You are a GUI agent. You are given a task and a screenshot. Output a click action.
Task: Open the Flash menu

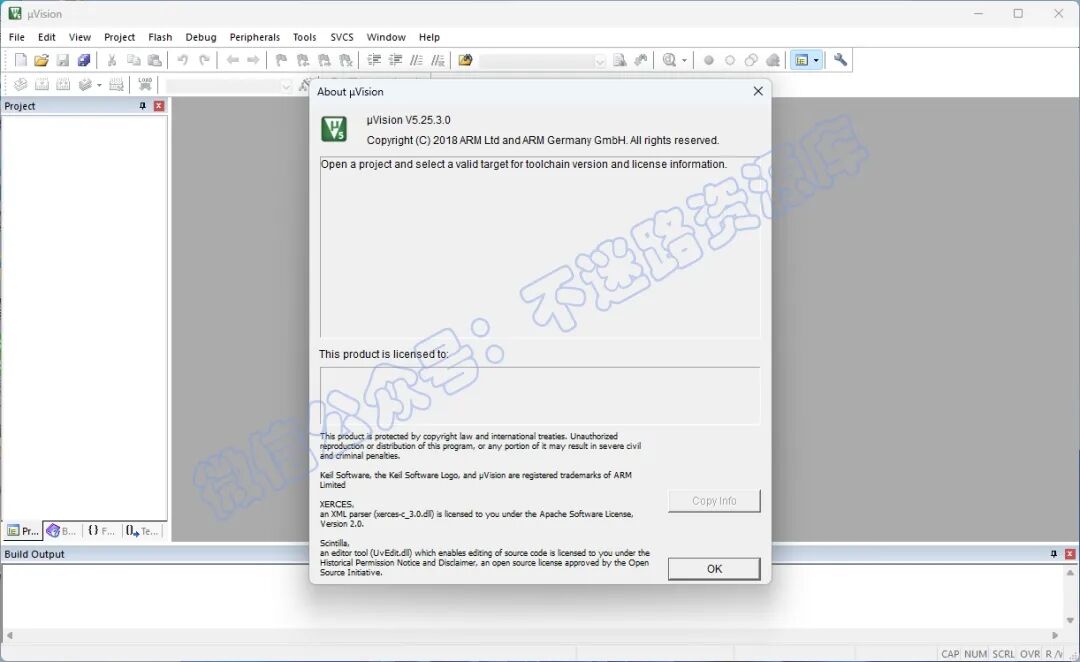[x=160, y=37]
